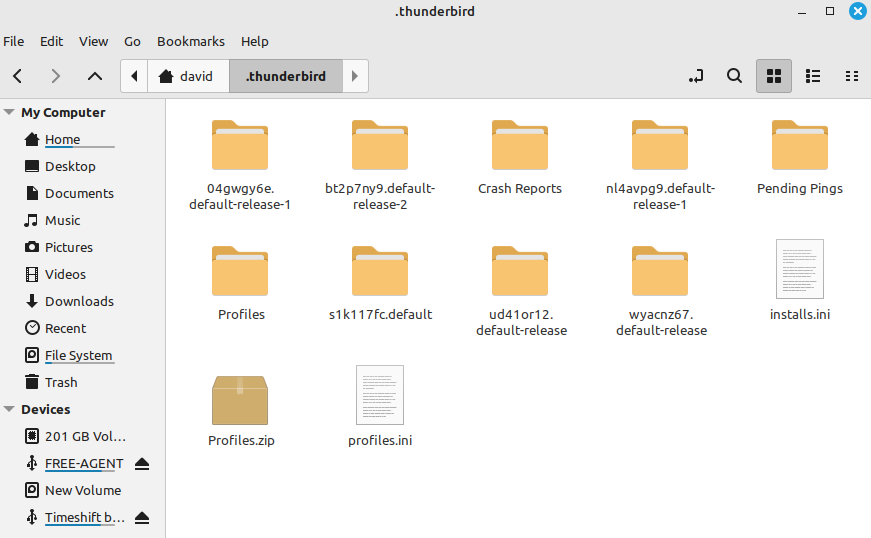
Task: Click the path bar right scroll arrow
Action: pyautogui.click(x=355, y=76)
